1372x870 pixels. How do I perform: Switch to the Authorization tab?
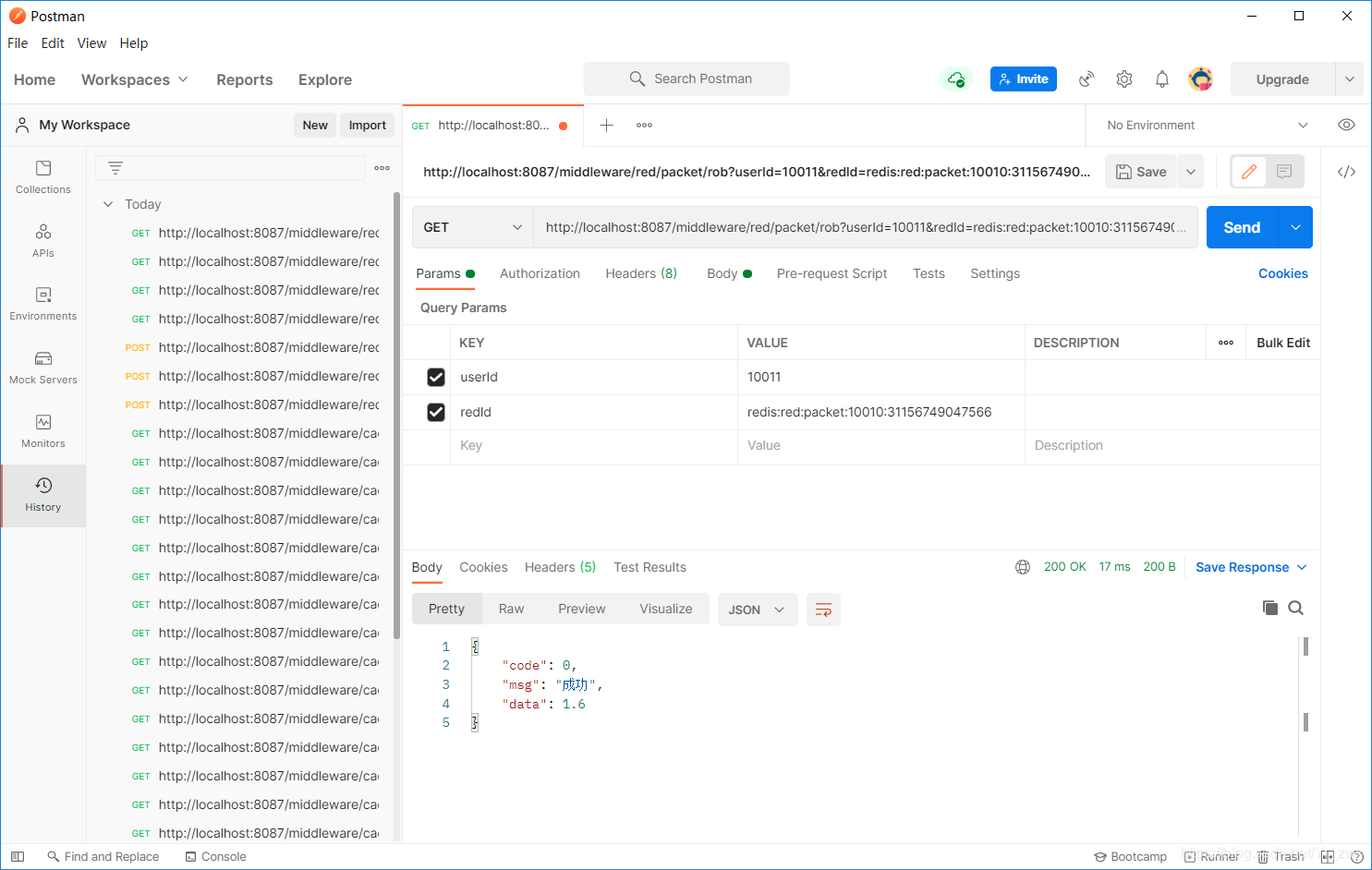[540, 273]
